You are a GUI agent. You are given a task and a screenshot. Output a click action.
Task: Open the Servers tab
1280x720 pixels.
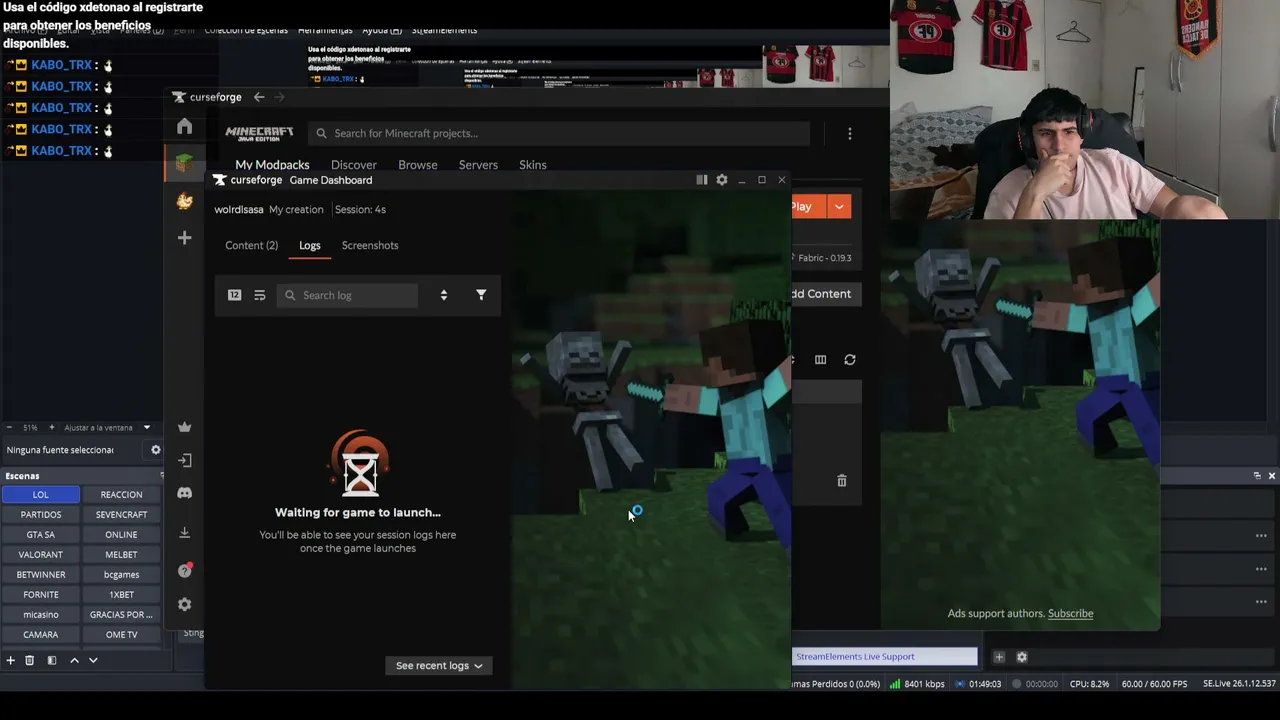478,165
